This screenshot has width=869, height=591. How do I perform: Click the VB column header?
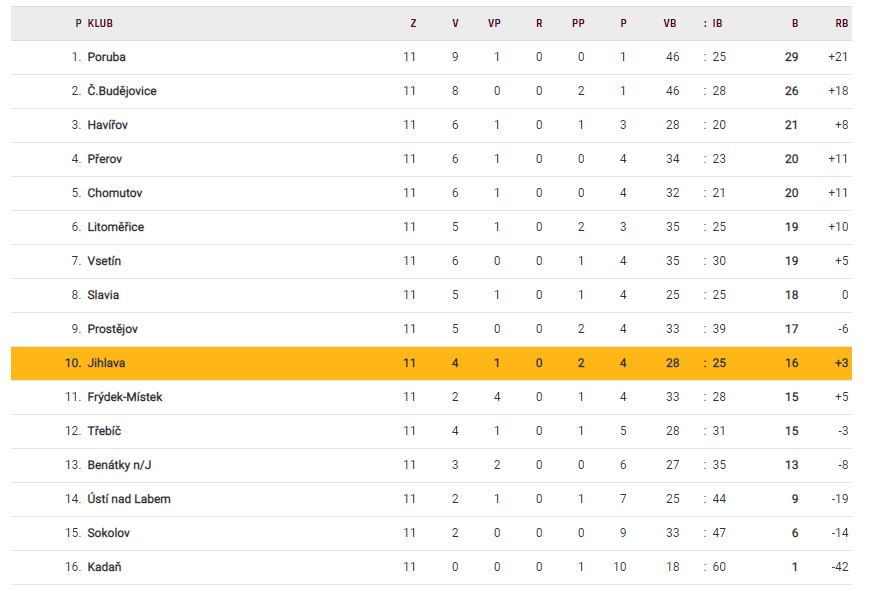(670, 23)
